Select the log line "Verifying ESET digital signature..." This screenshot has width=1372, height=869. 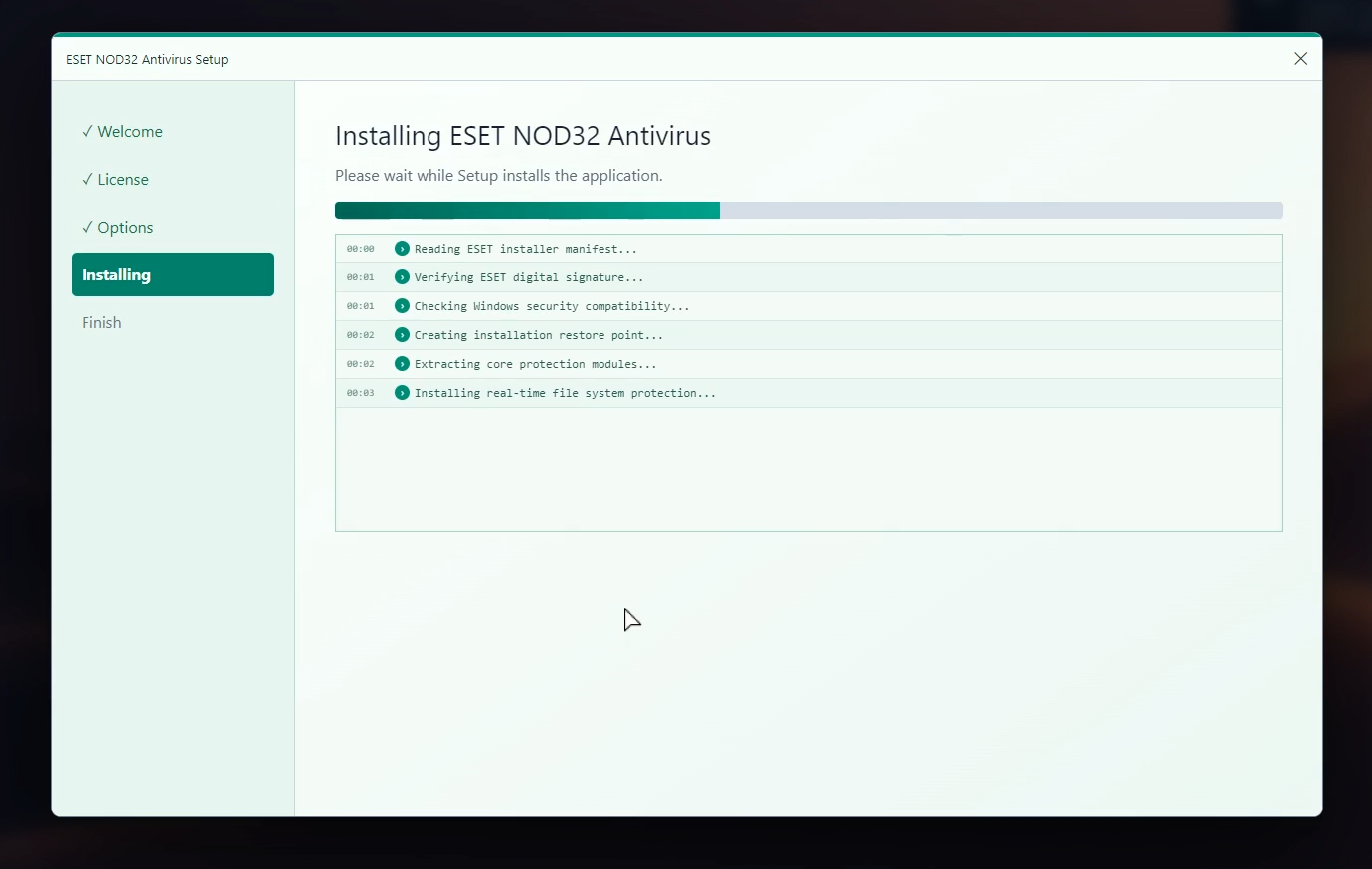(808, 277)
